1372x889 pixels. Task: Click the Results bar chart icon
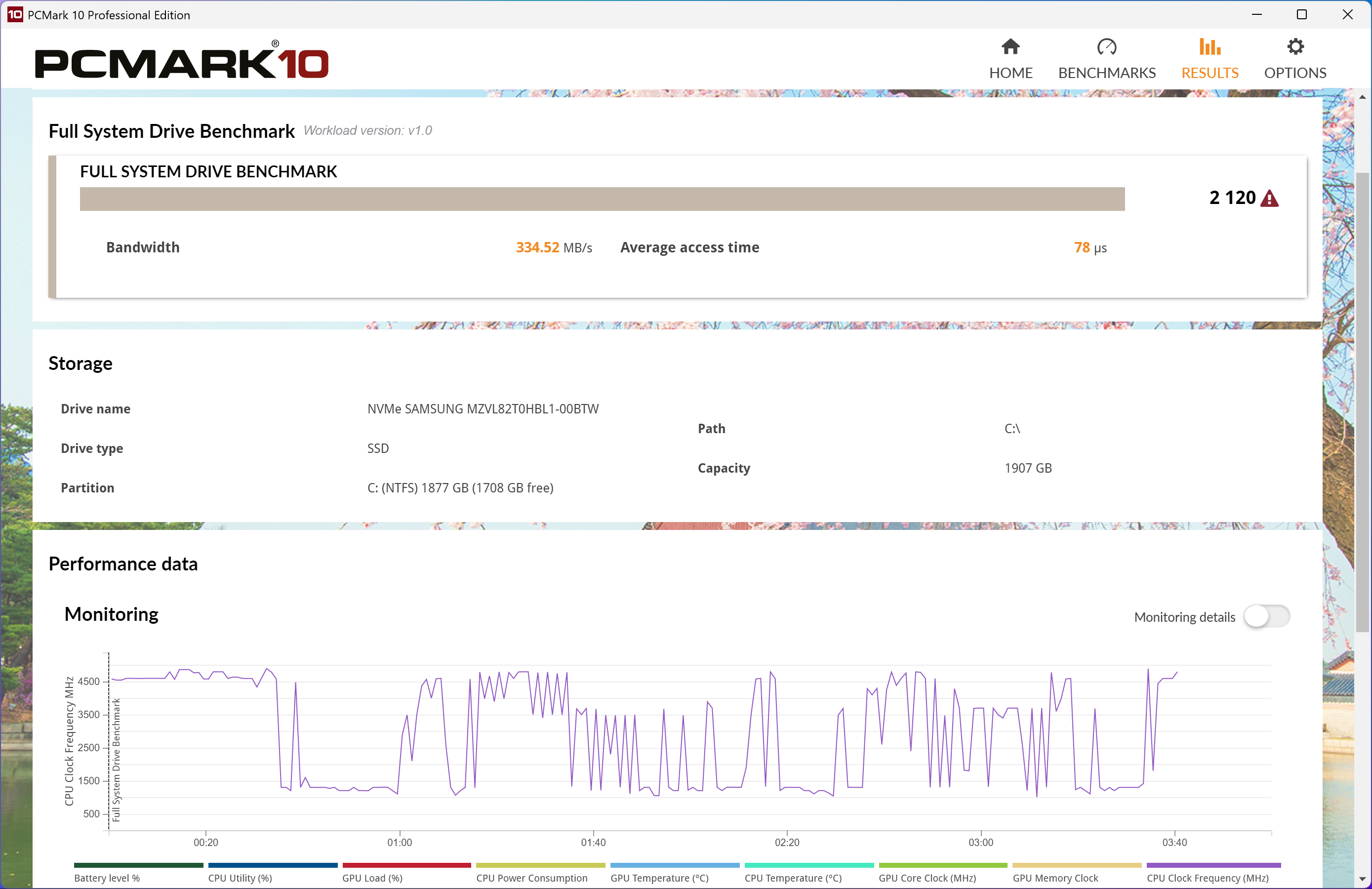pyautogui.click(x=1210, y=46)
